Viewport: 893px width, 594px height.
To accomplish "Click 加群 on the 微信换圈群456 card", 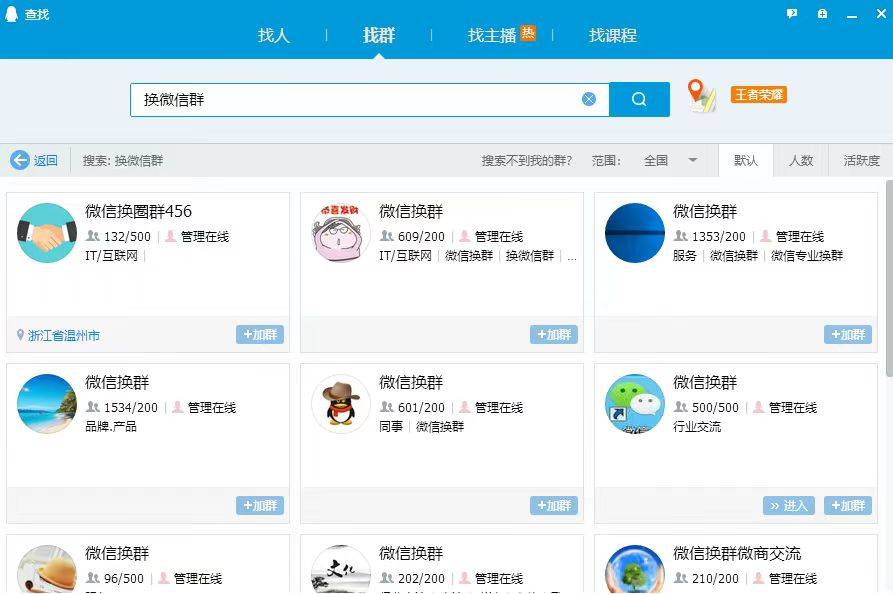I will coord(260,335).
